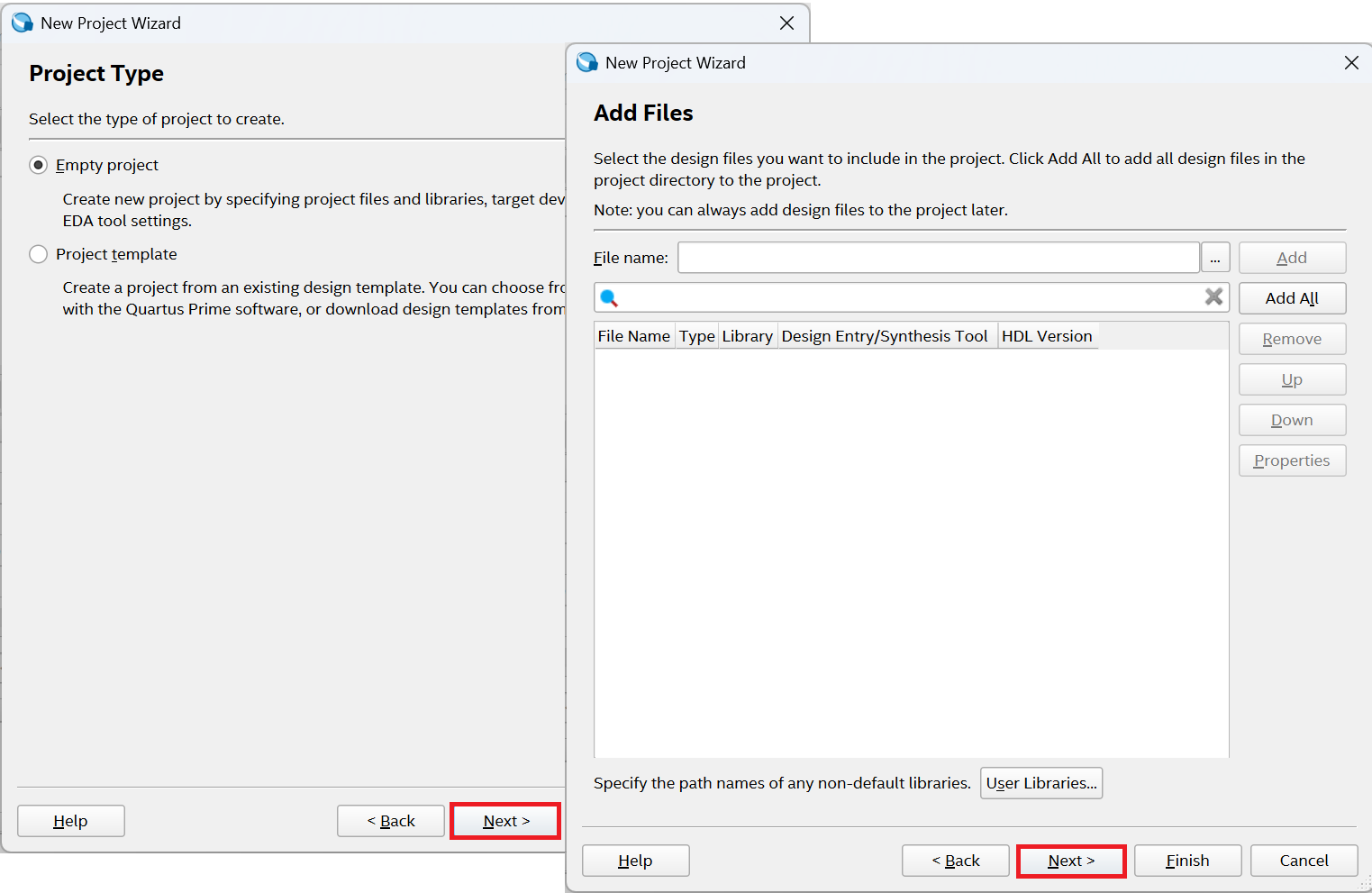The width and height of the screenshot is (1372, 893).
Task: Open the User Libraries dialog
Action: [x=1040, y=783]
